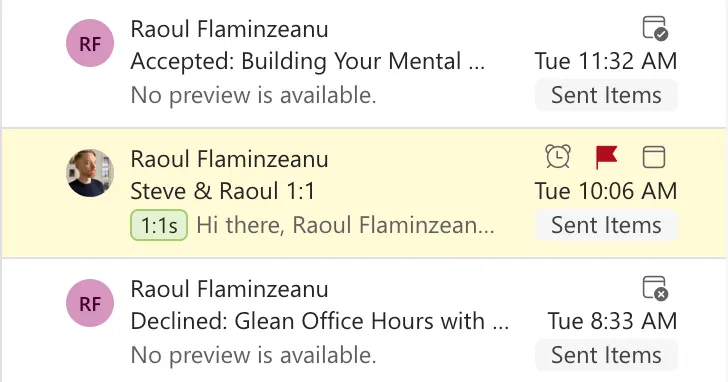Click the Tue 8:33 AM timestamp
The width and height of the screenshot is (728, 382).
coord(612,321)
